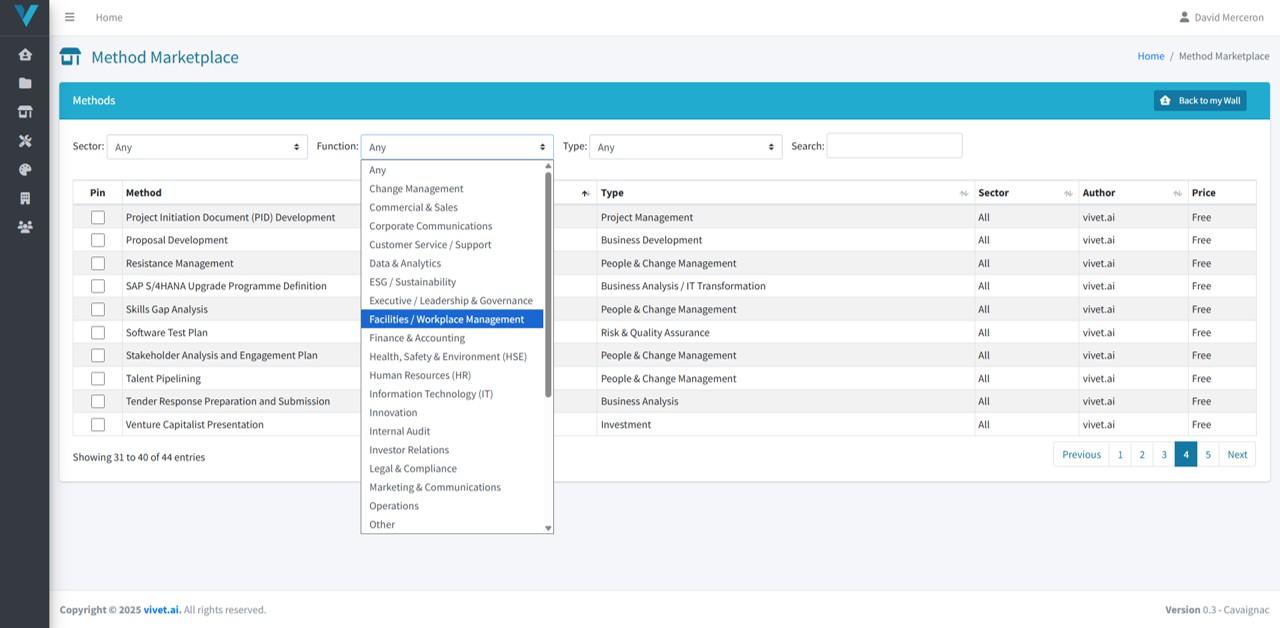Open the Sector dropdown
The height and width of the screenshot is (628, 1280).
click(x=207, y=147)
